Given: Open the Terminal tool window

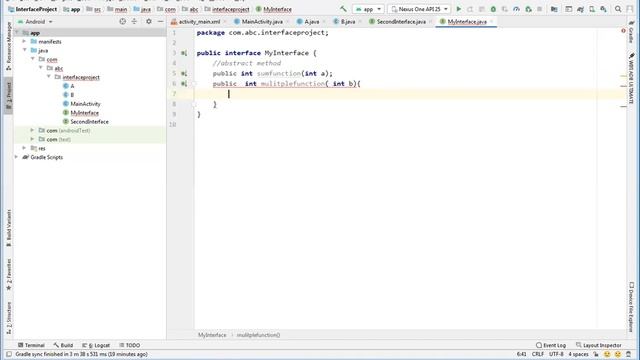Looking at the screenshot, I should pyautogui.click(x=31, y=345).
